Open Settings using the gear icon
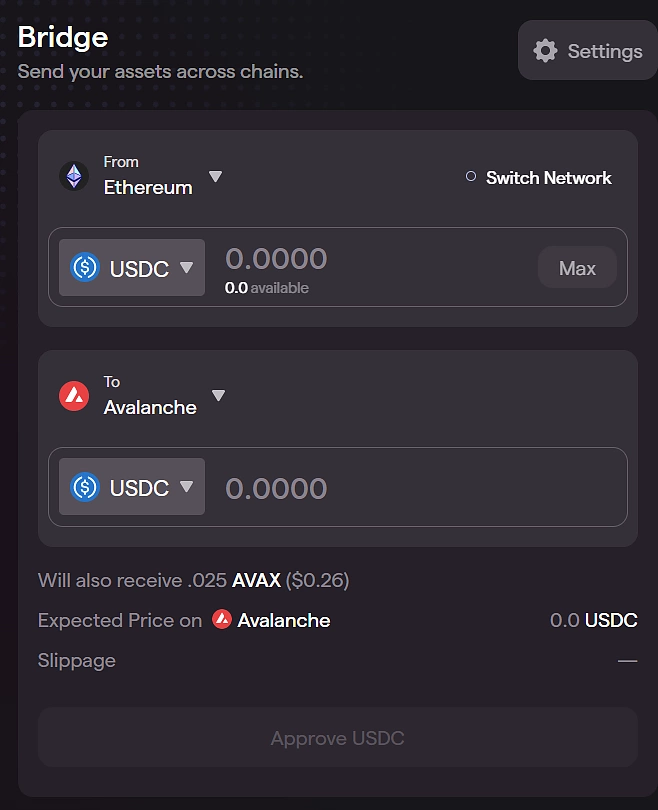The width and height of the screenshot is (658, 810). click(x=545, y=50)
